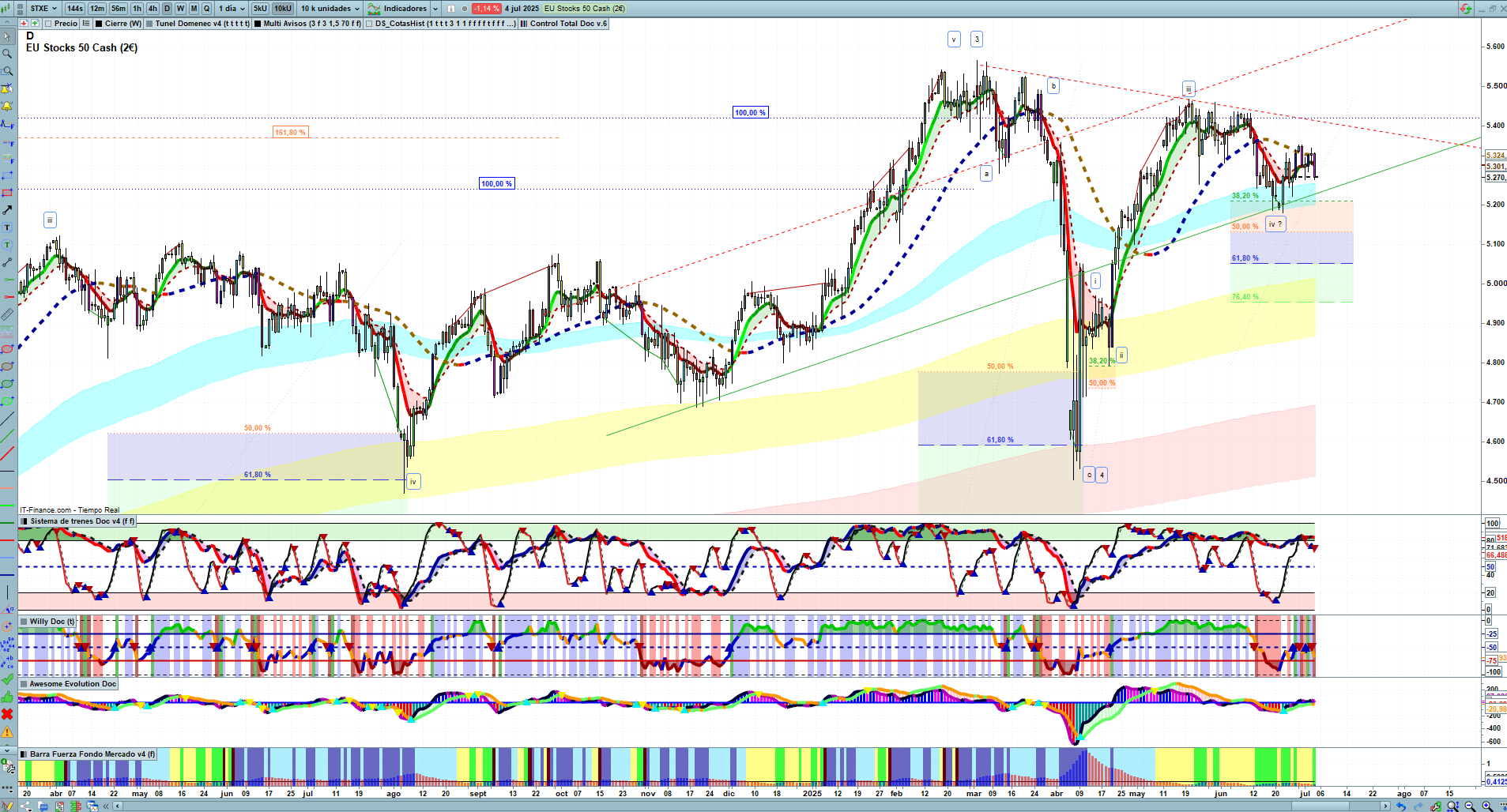Choose the text annotation tool

coord(7,227)
